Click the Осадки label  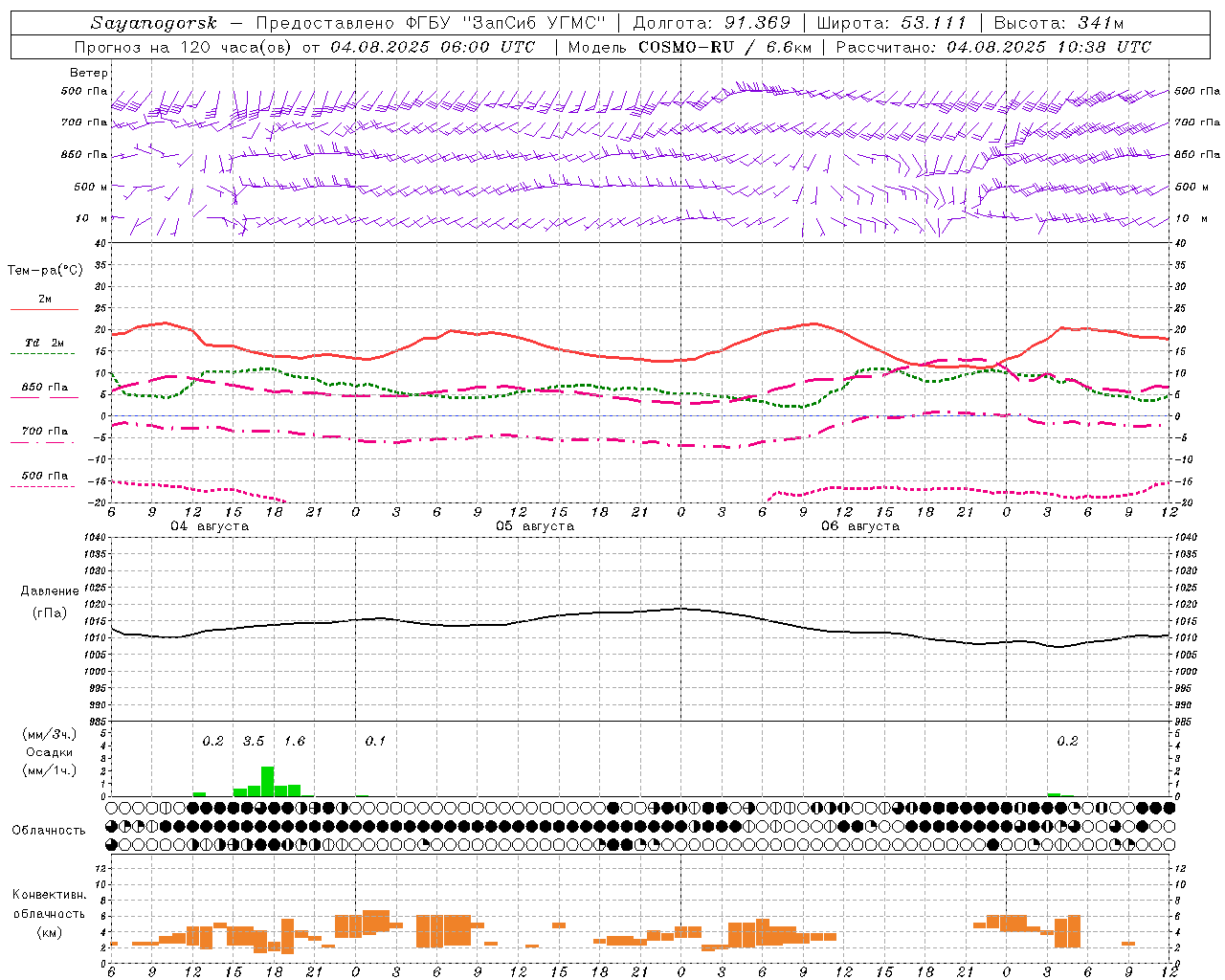pyautogui.click(x=49, y=752)
